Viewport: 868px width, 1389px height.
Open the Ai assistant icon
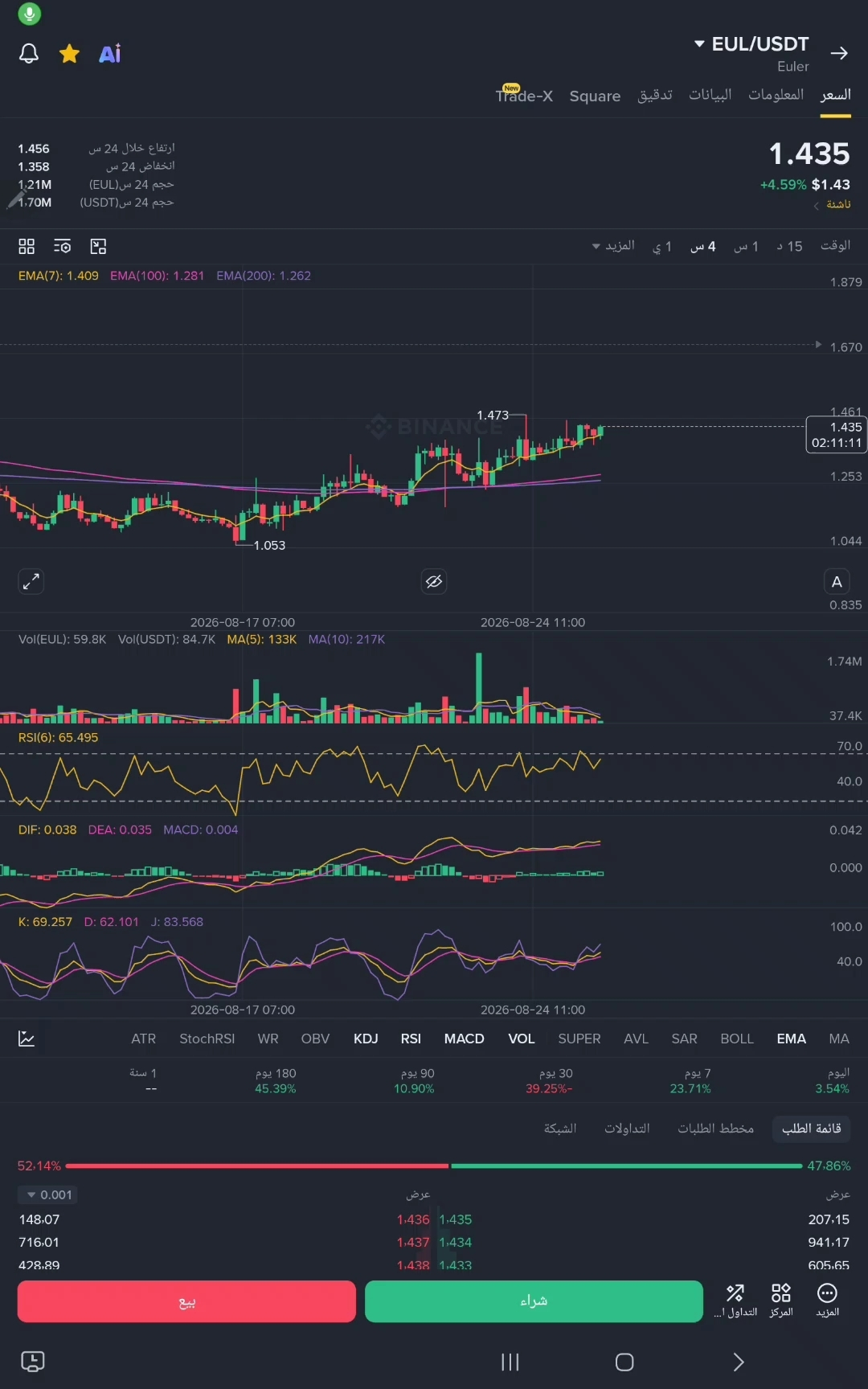[110, 54]
